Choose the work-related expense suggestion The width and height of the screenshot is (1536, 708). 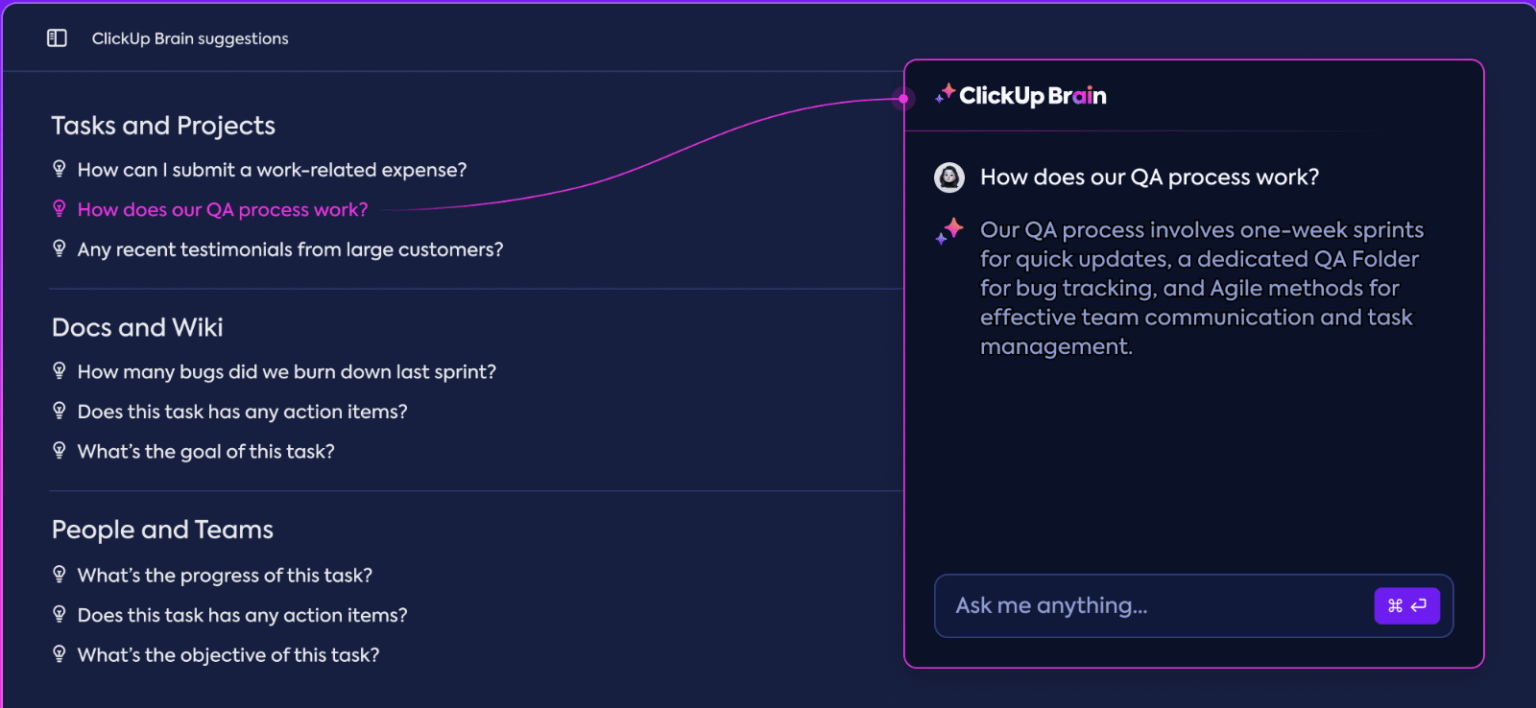coord(272,170)
